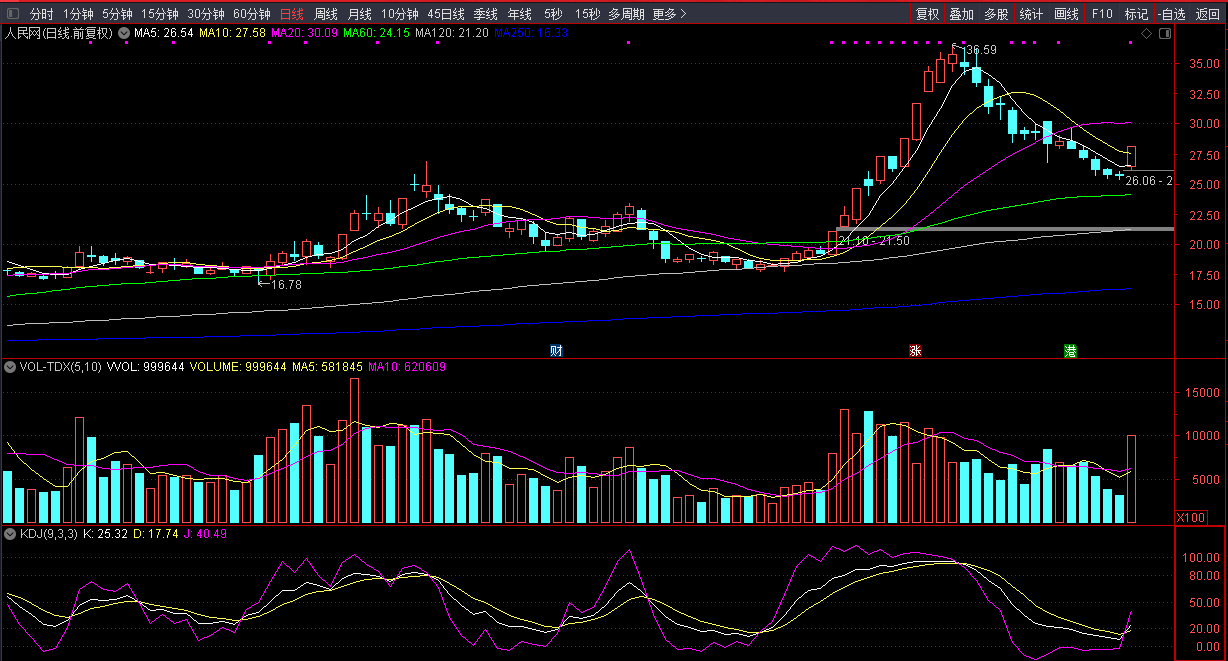Click the panel layout icon at top-left

[x=13, y=14]
